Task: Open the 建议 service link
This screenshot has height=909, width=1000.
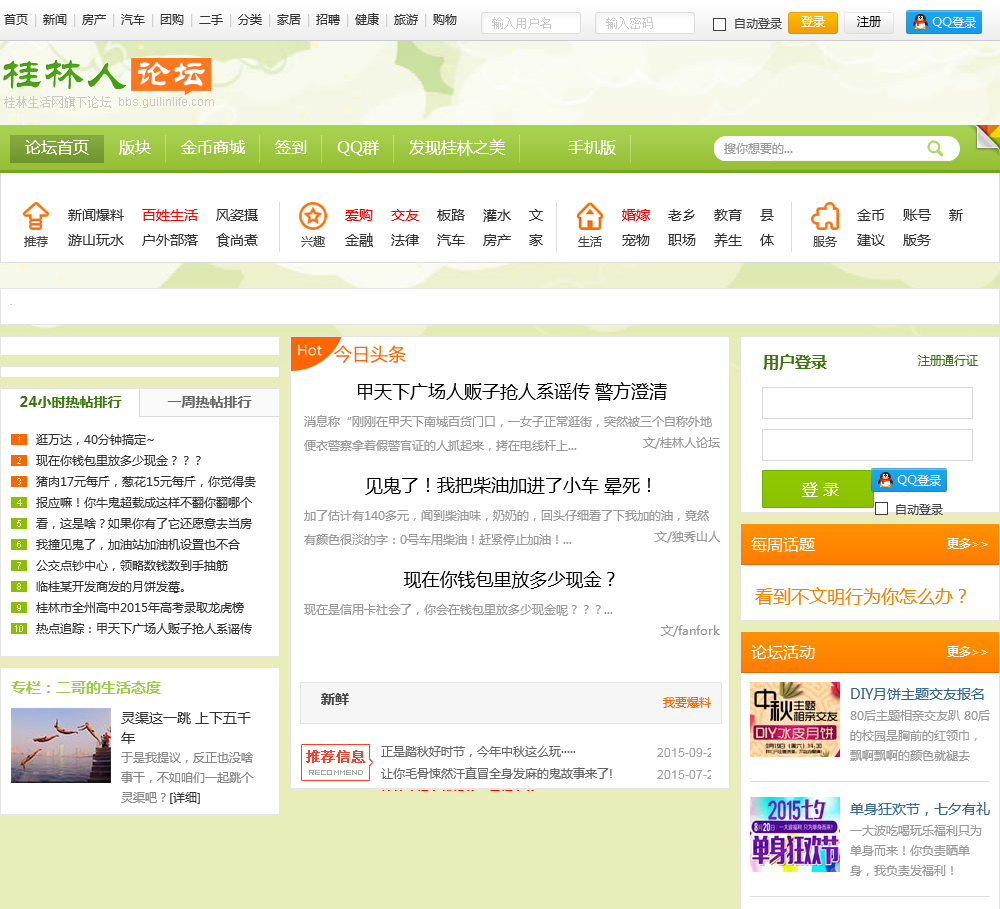Action: coord(870,240)
